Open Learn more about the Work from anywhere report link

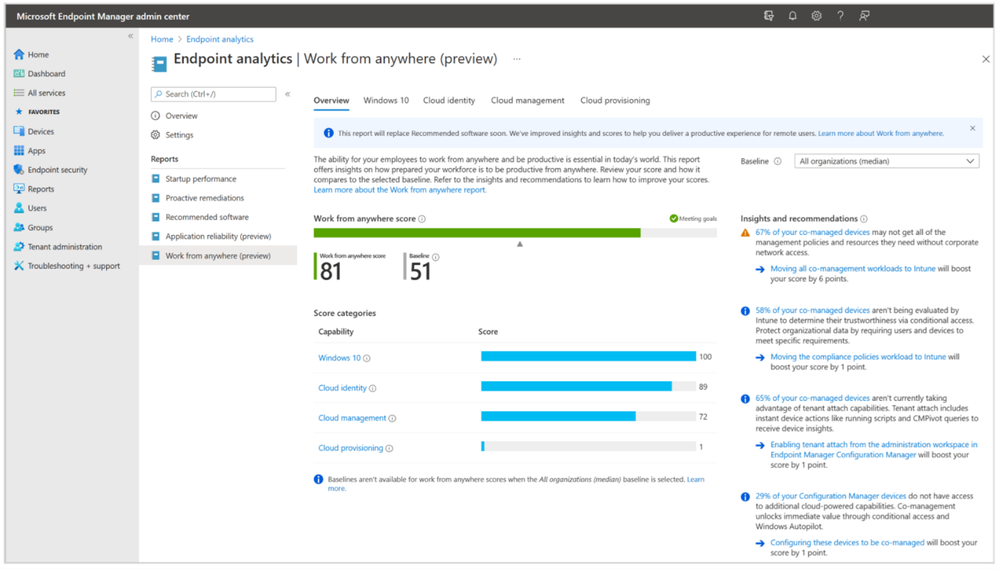399,190
